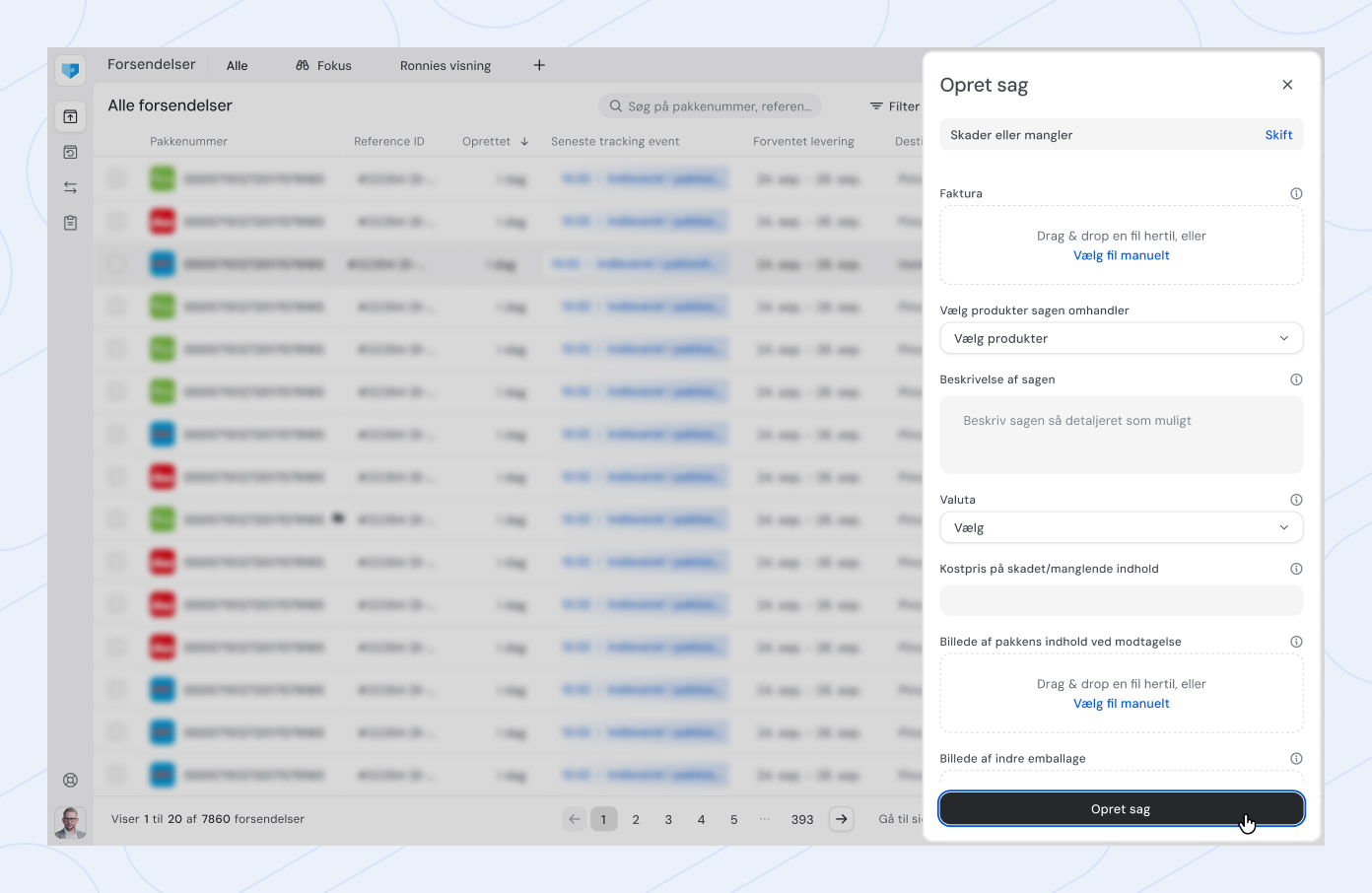This screenshot has height=893, width=1372.
Task: Switch to the Alle tab
Action: pyautogui.click(x=238, y=66)
